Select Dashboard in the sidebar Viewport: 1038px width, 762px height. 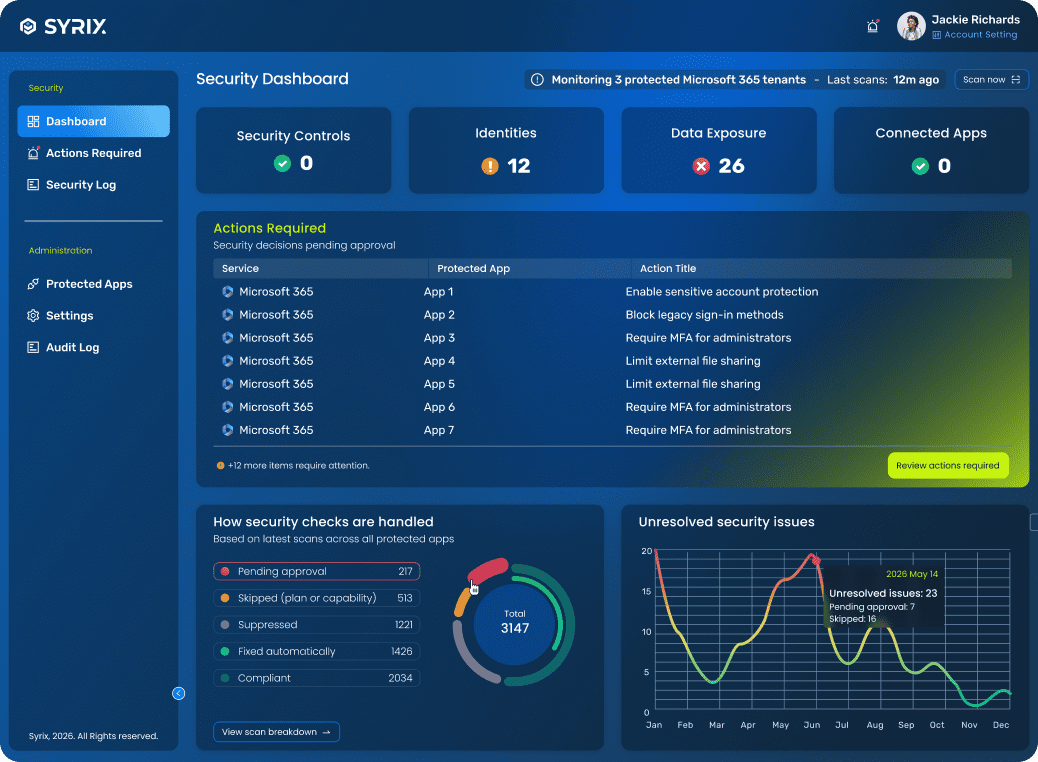coord(93,121)
